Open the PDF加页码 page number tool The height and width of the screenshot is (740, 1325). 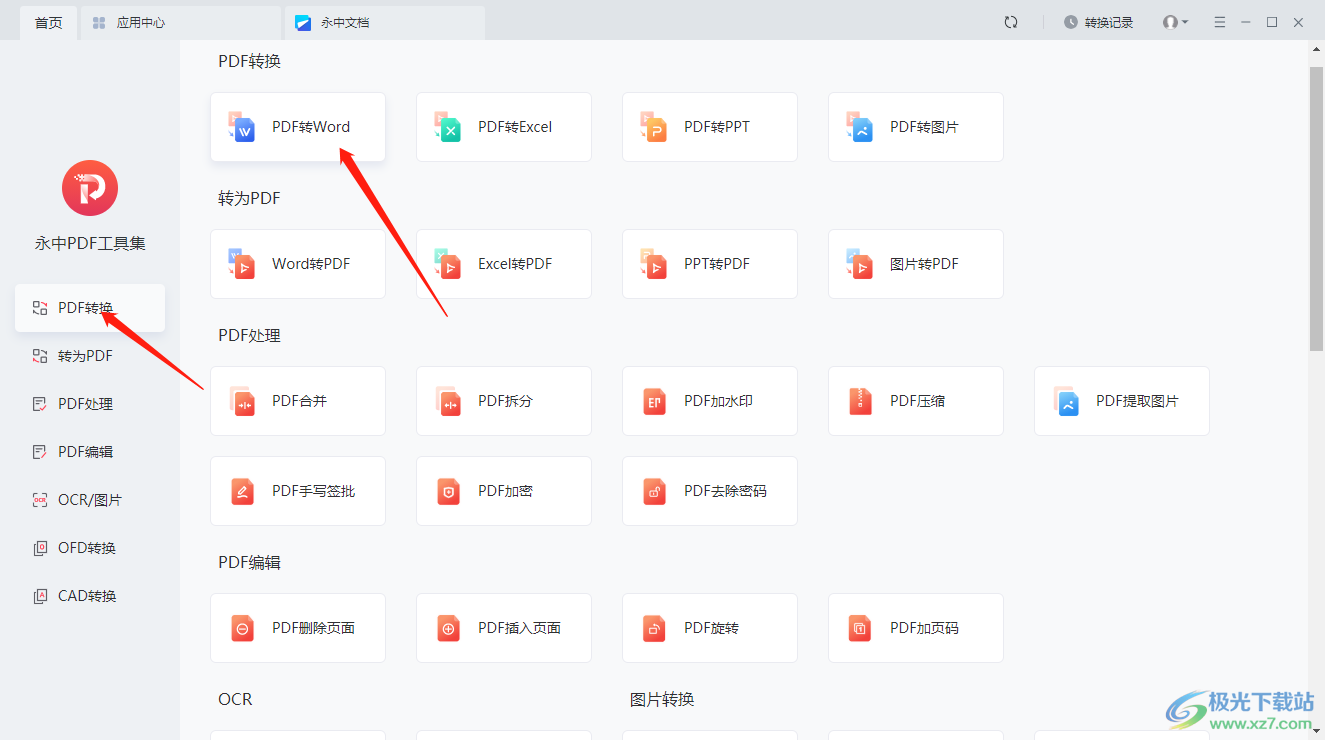coord(916,628)
